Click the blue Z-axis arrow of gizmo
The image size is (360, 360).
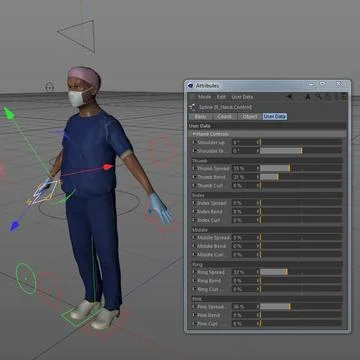pos(14,226)
